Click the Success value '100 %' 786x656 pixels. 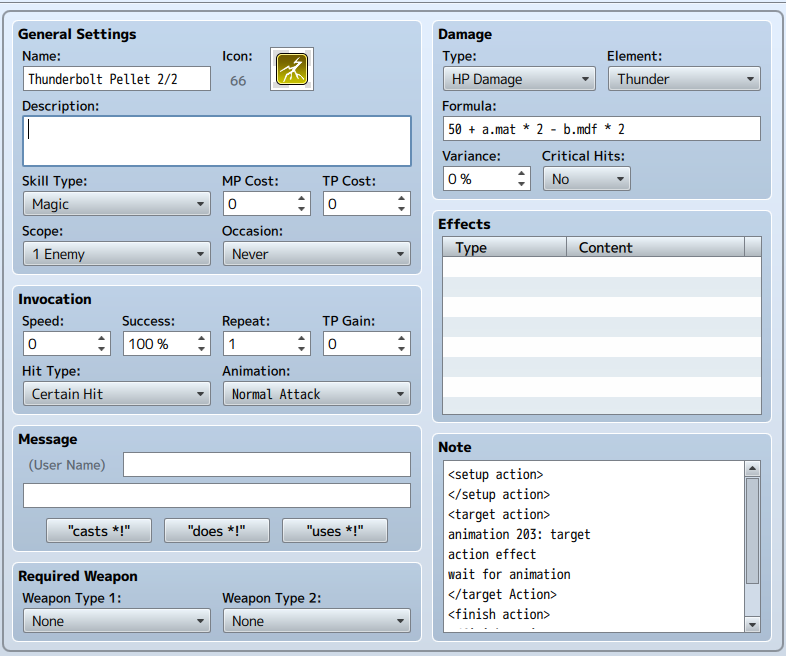pos(148,344)
